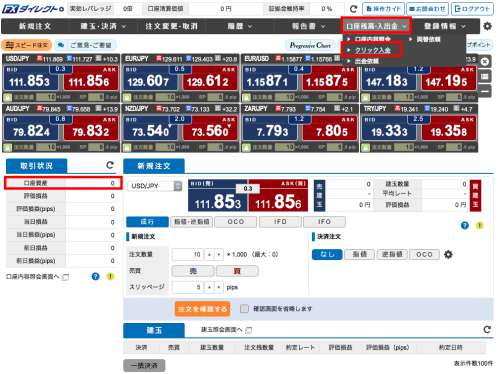Collapse rate panels with the minus icon
500x374 pixels.
click(485, 91)
